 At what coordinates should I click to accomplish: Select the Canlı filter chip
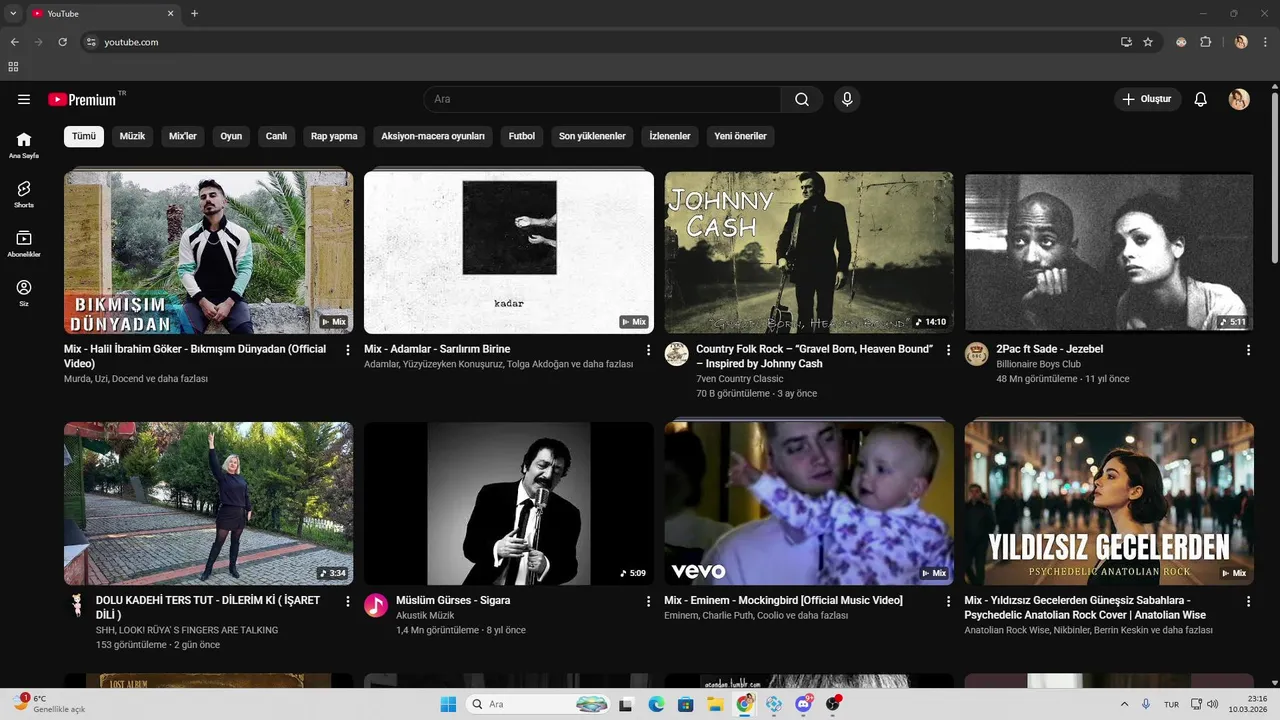pyautogui.click(x=276, y=136)
